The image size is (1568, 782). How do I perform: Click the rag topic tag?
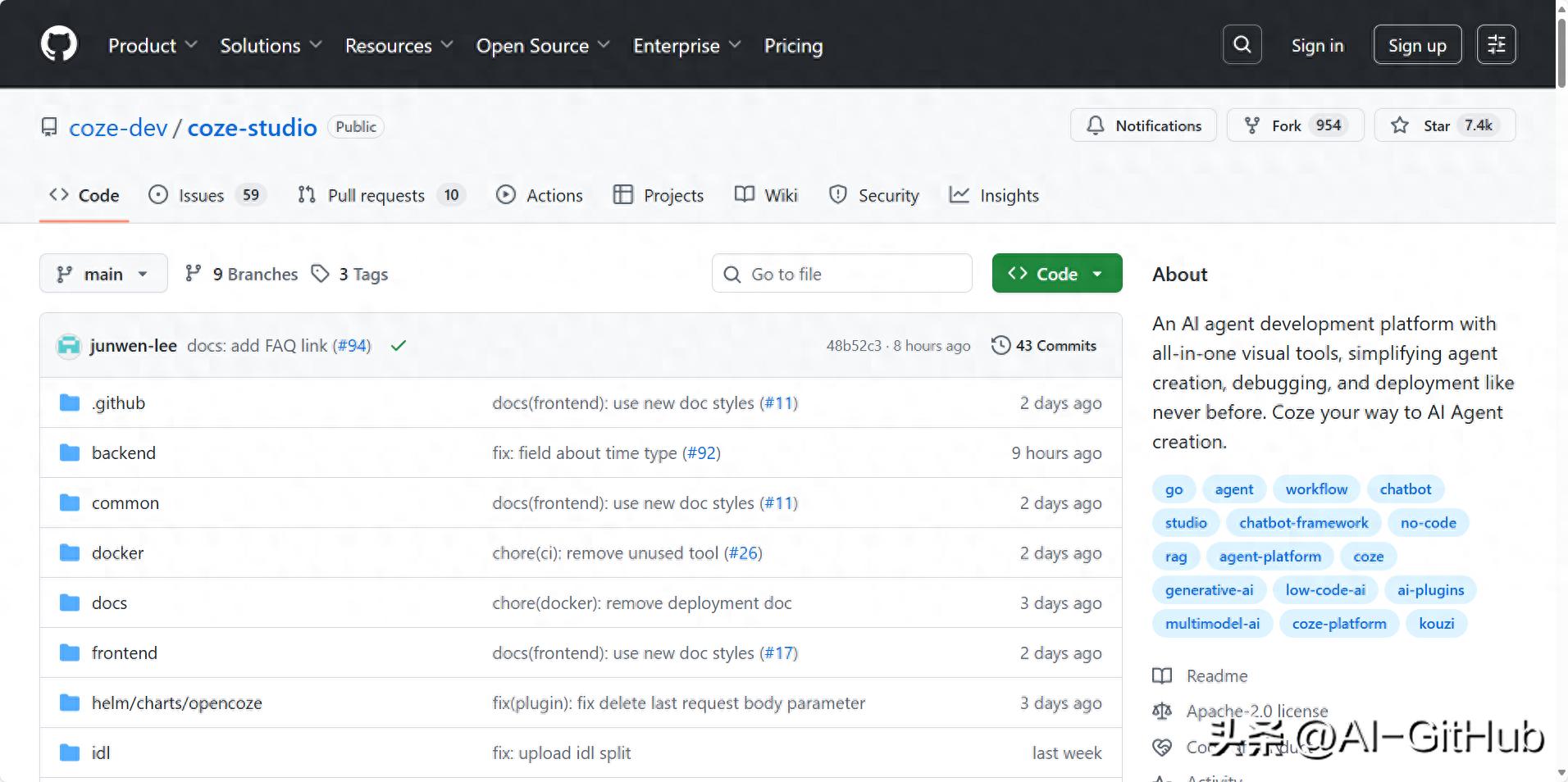(1175, 557)
